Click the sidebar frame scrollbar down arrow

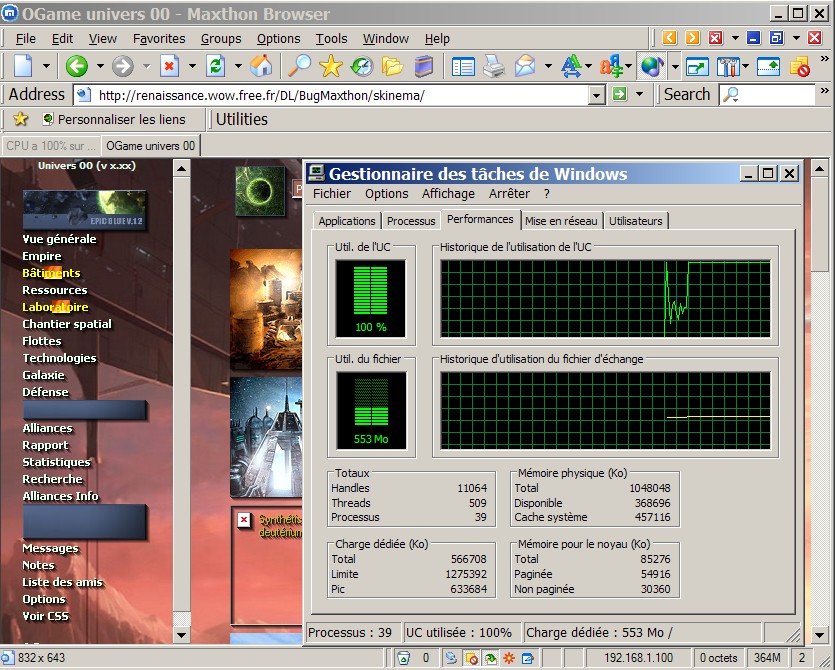point(182,634)
